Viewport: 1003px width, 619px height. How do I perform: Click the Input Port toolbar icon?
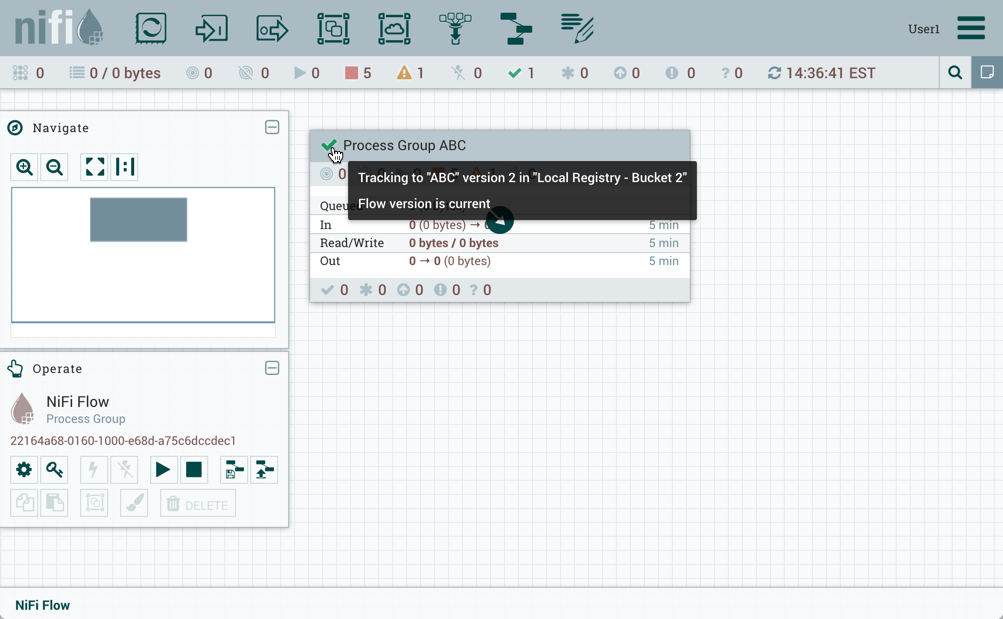click(x=211, y=28)
